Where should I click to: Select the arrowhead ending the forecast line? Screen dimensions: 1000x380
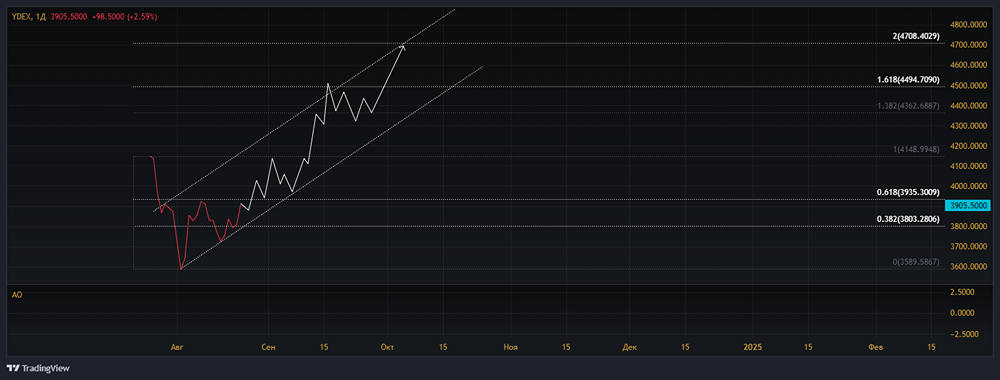coord(402,47)
